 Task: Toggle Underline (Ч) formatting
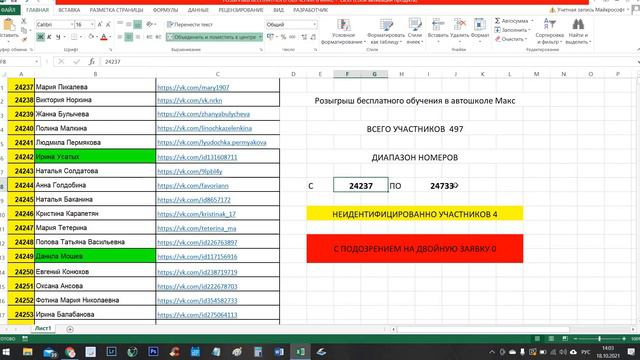58,37
